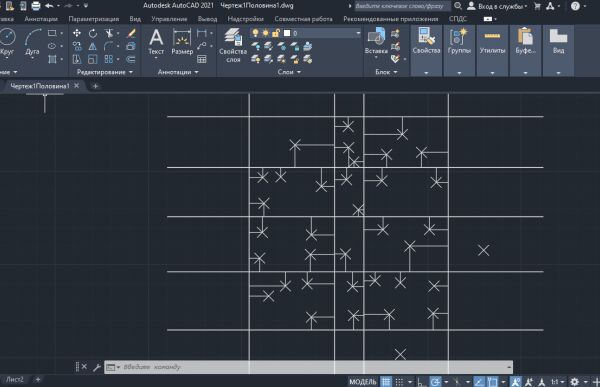Switch to Лист2 layout tab

point(15,380)
